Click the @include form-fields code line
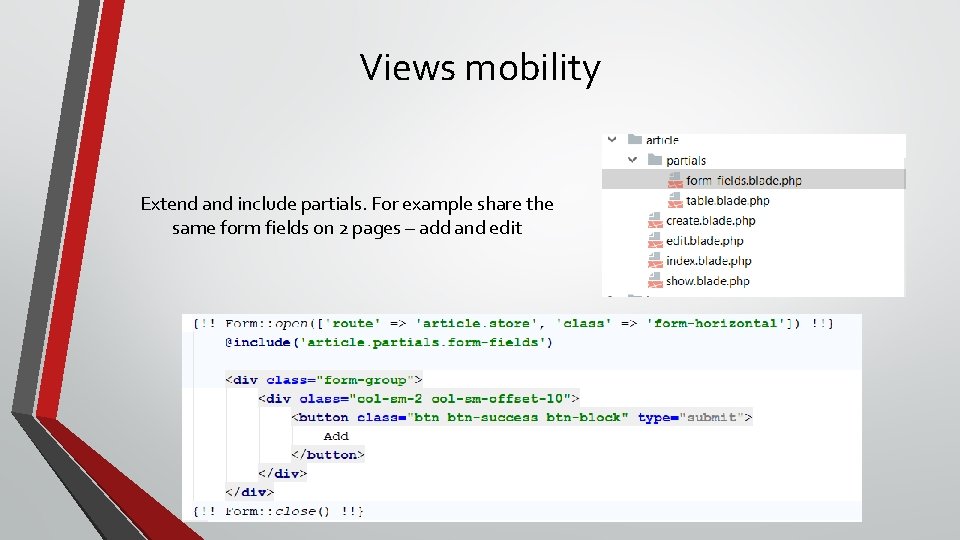Viewport: 960px width, 540px height. [x=389, y=342]
